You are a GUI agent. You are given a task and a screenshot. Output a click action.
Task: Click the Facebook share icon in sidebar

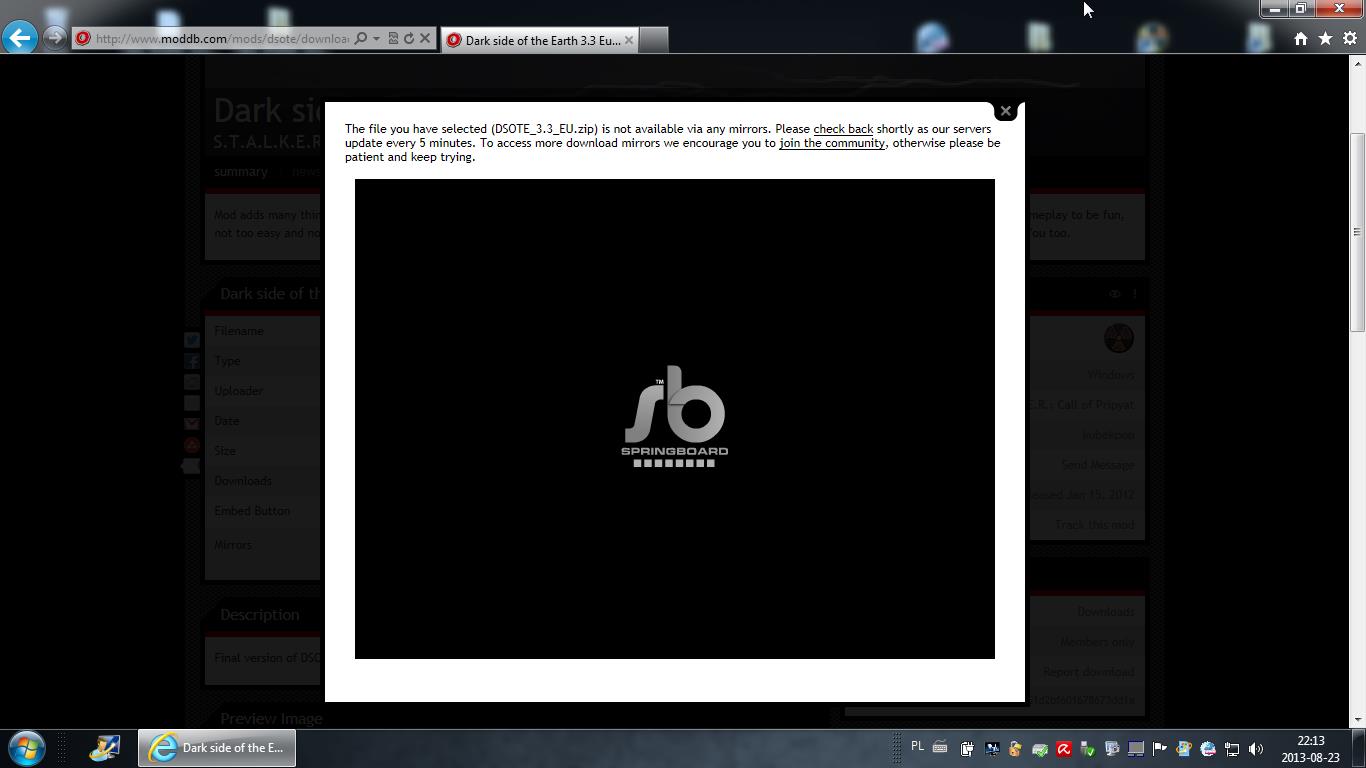click(191, 361)
